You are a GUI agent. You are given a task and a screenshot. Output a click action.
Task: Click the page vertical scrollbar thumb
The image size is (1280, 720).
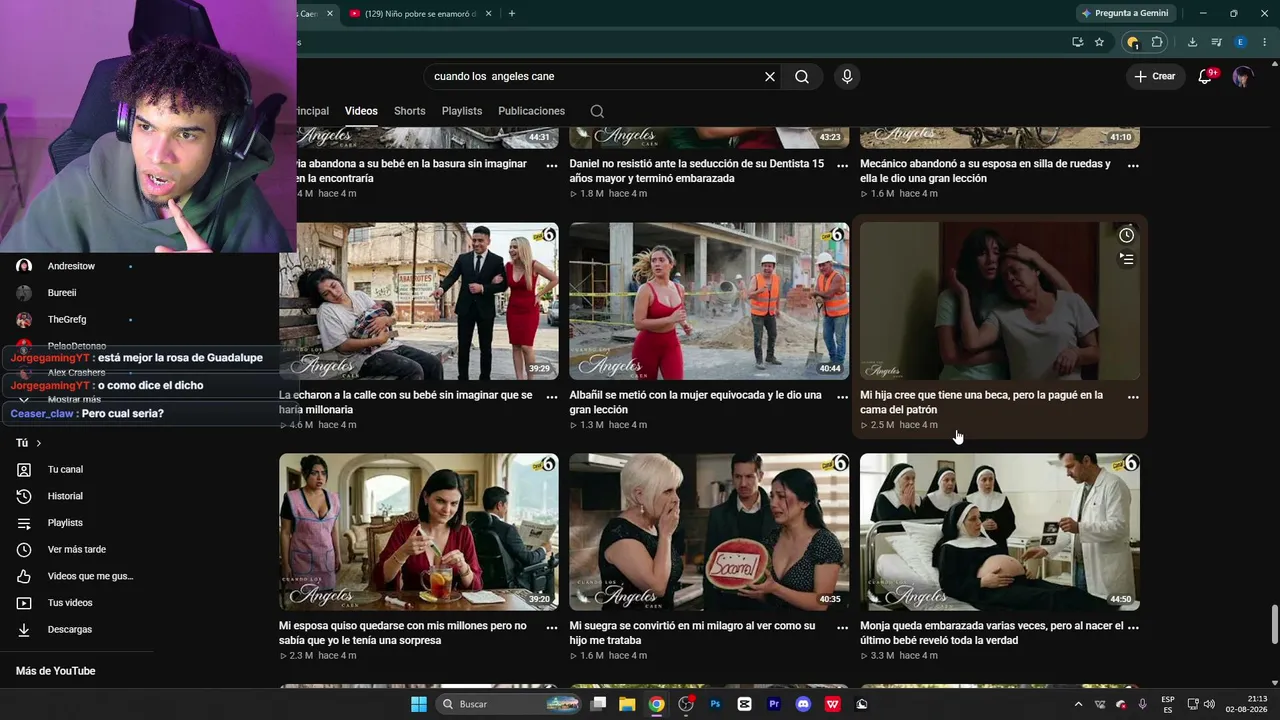(1274, 625)
